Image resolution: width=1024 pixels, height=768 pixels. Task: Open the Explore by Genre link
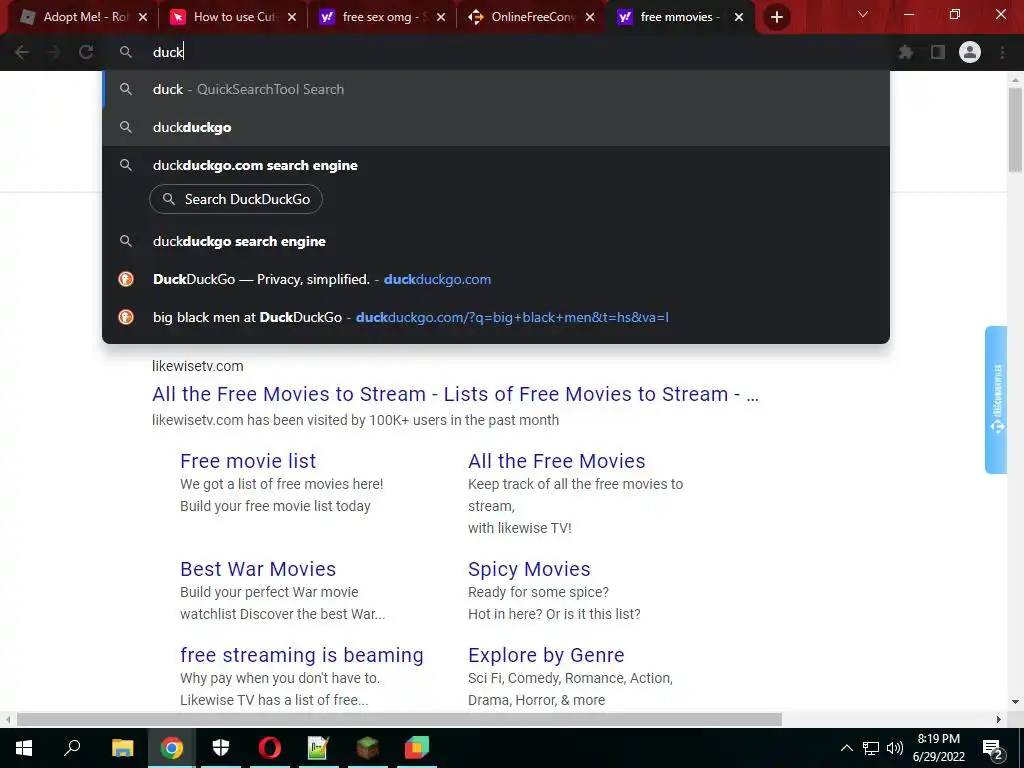[546, 655]
